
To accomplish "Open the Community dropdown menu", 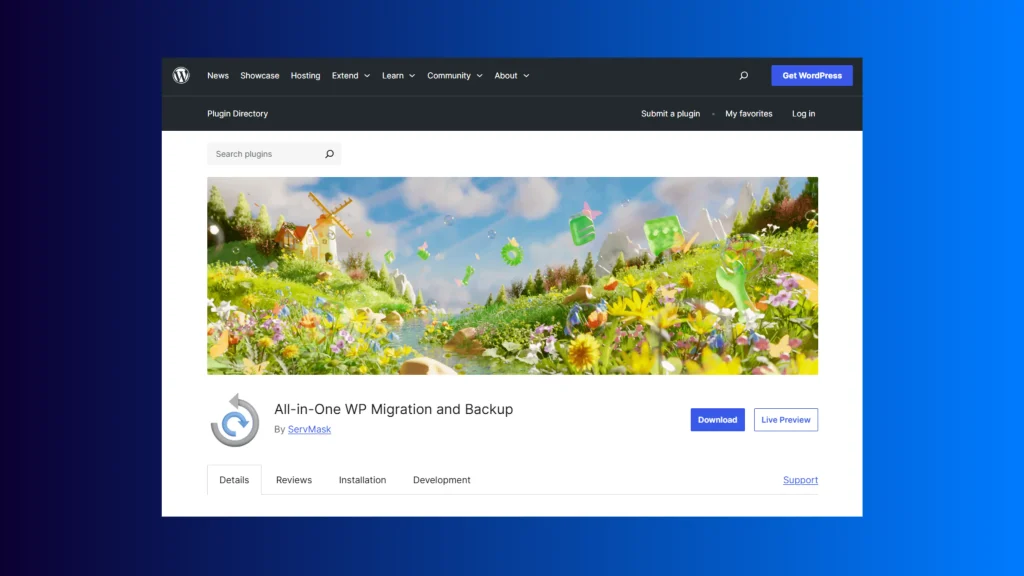I will point(454,76).
